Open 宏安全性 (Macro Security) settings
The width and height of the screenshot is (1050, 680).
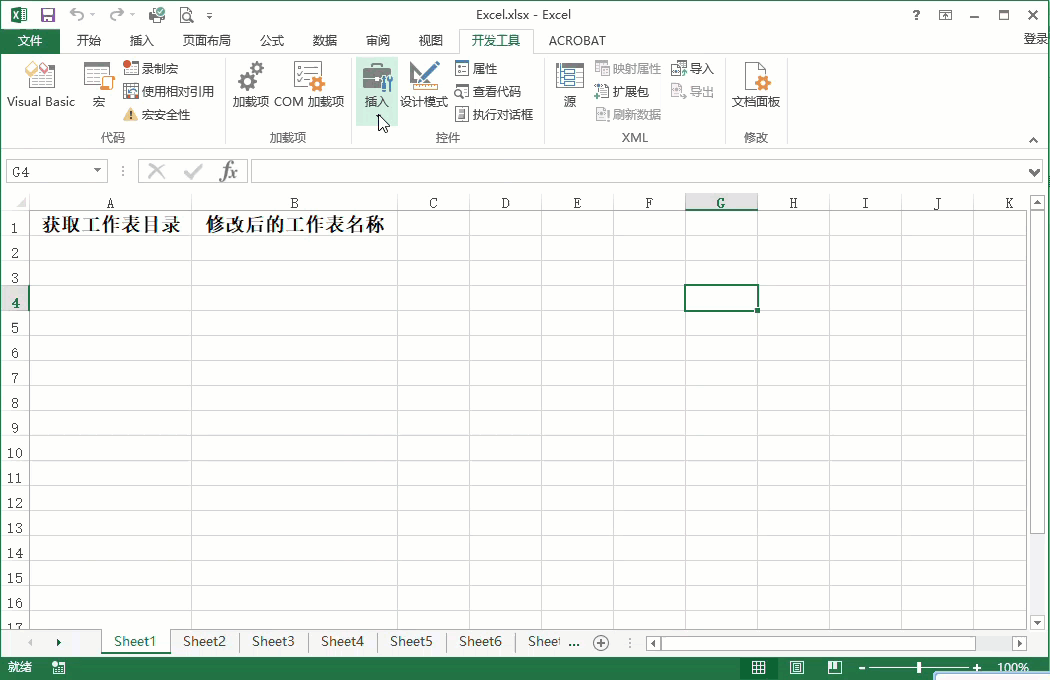click(x=153, y=114)
